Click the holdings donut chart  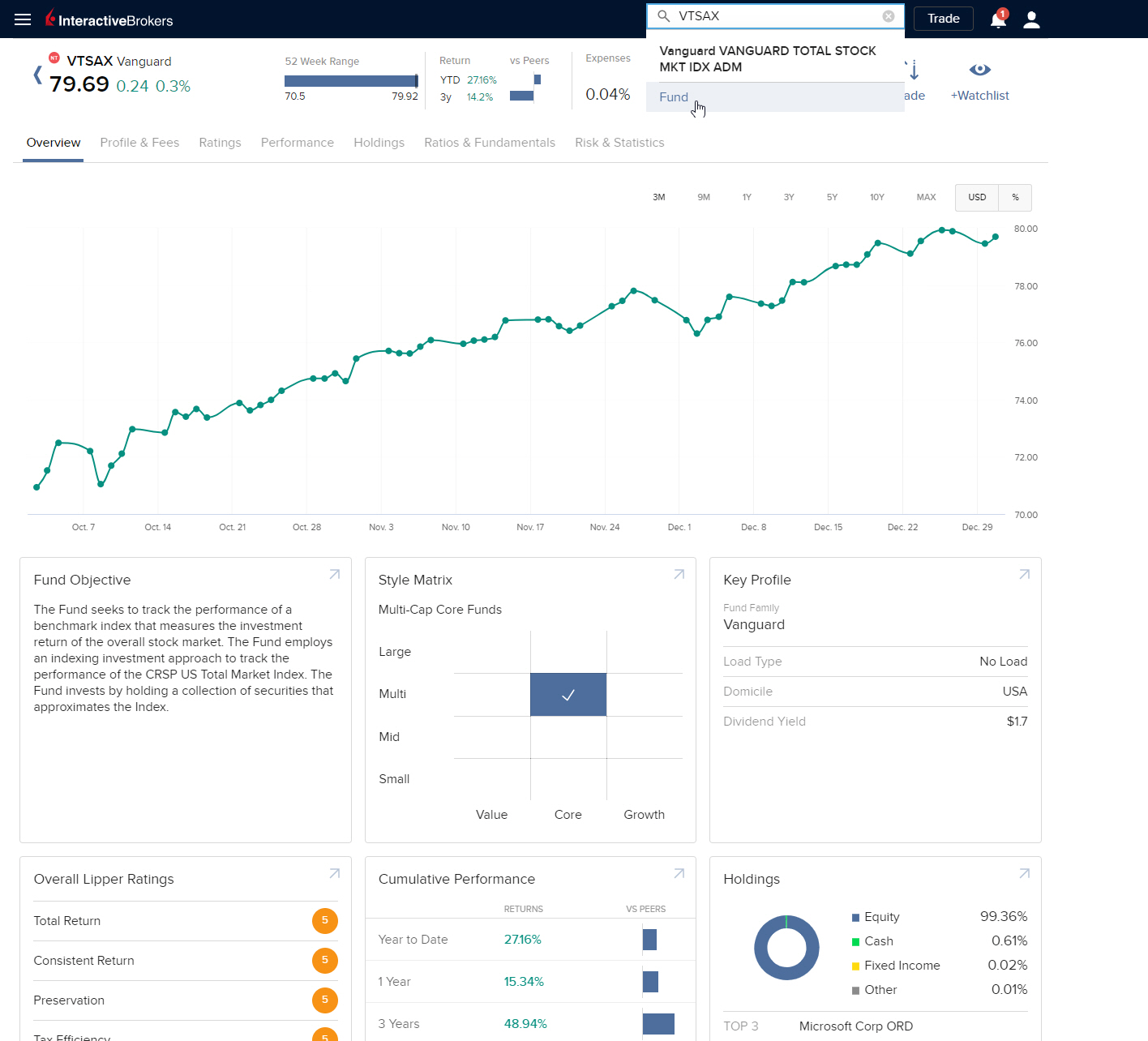[x=786, y=948]
